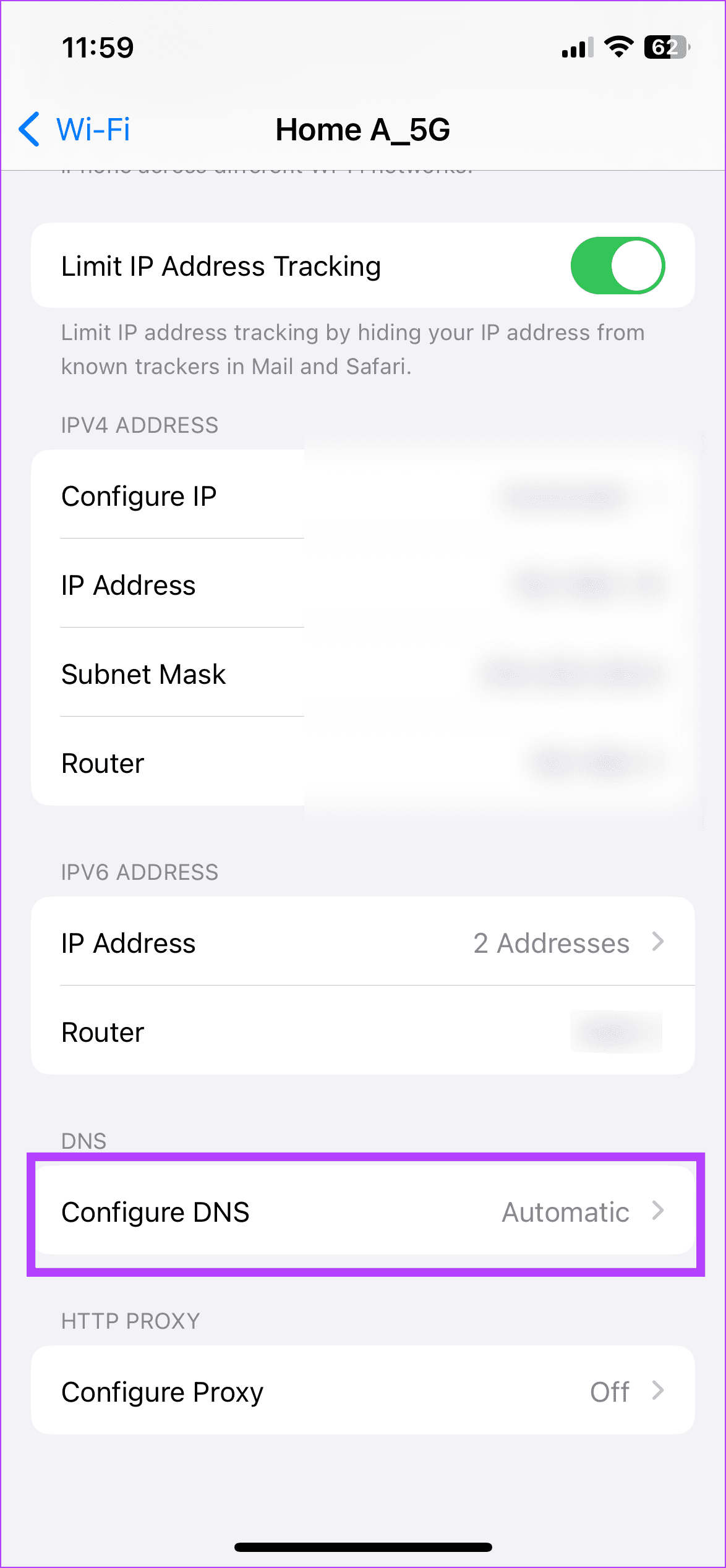Screen dimensions: 726x1568
Task: Tap the chevron next to Configure Proxy
Action: [658, 1391]
